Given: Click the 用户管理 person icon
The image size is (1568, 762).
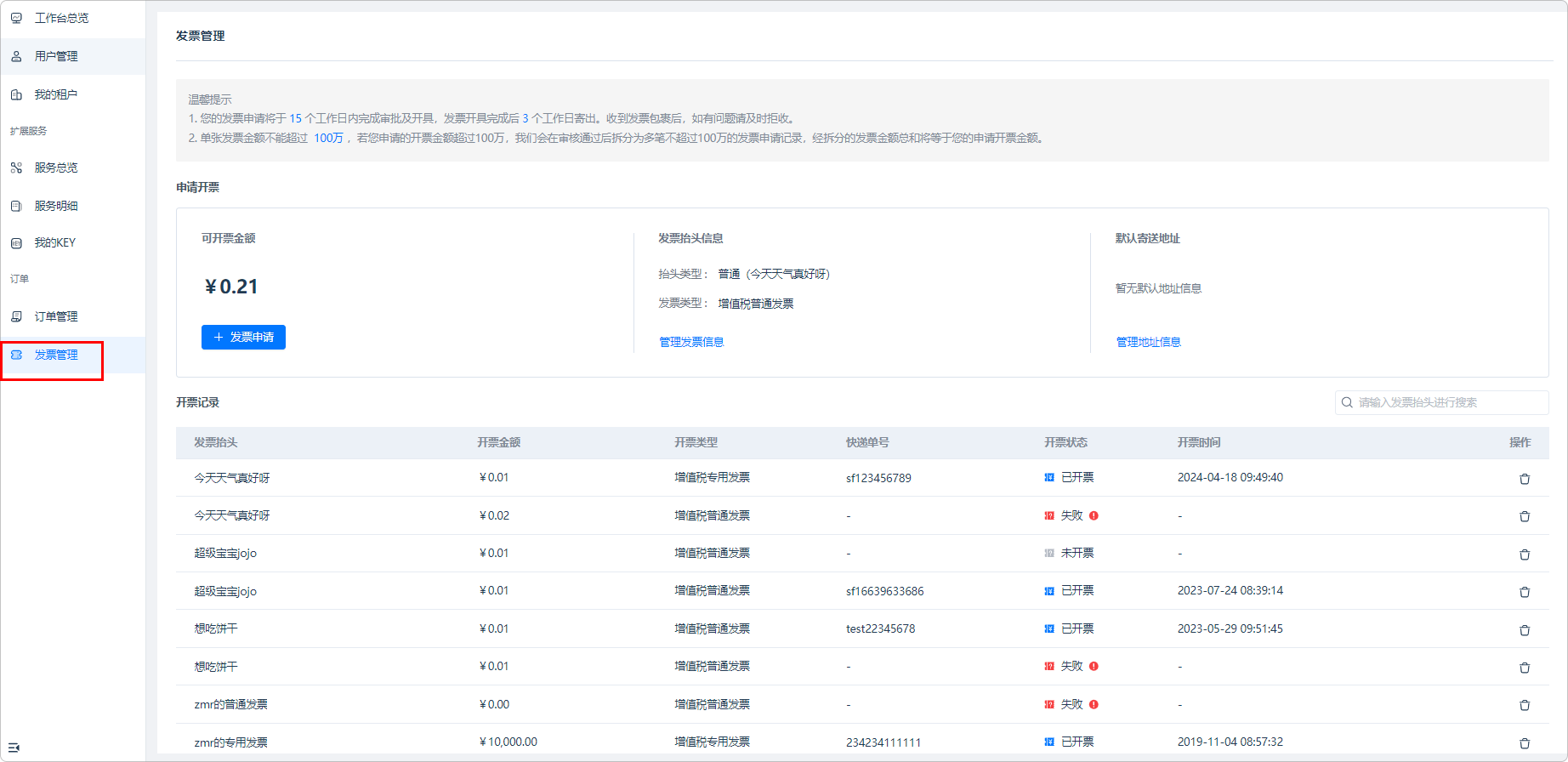Looking at the screenshot, I should pyautogui.click(x=16, y=56).
